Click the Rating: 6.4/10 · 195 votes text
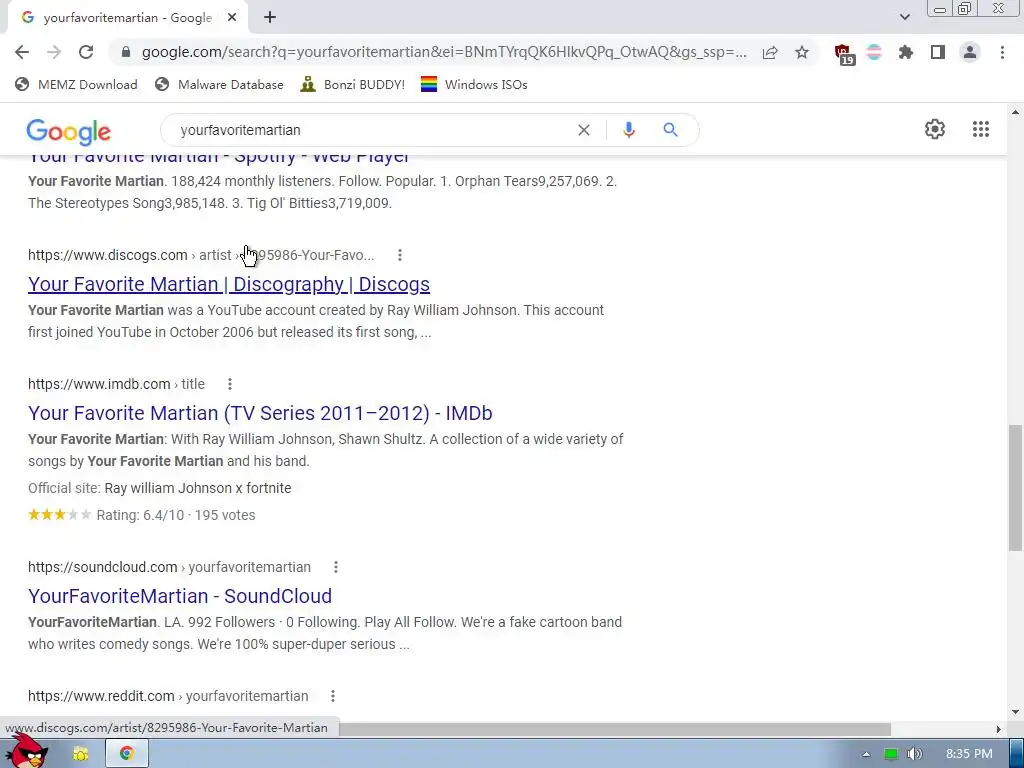1024x768 pixels. pos(176,515)
